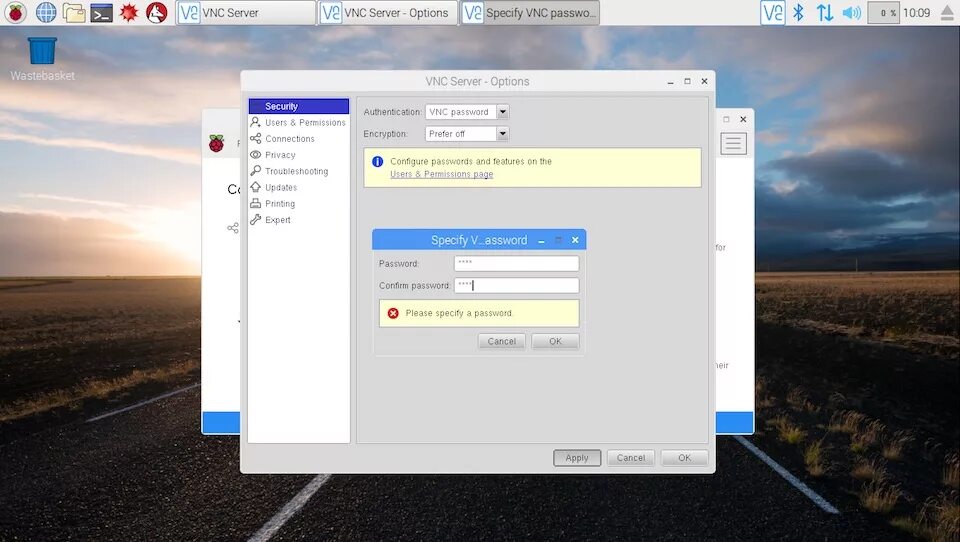Switch to Specify VNC password taskbar window
Screen dimensions: 960x542
530,12
